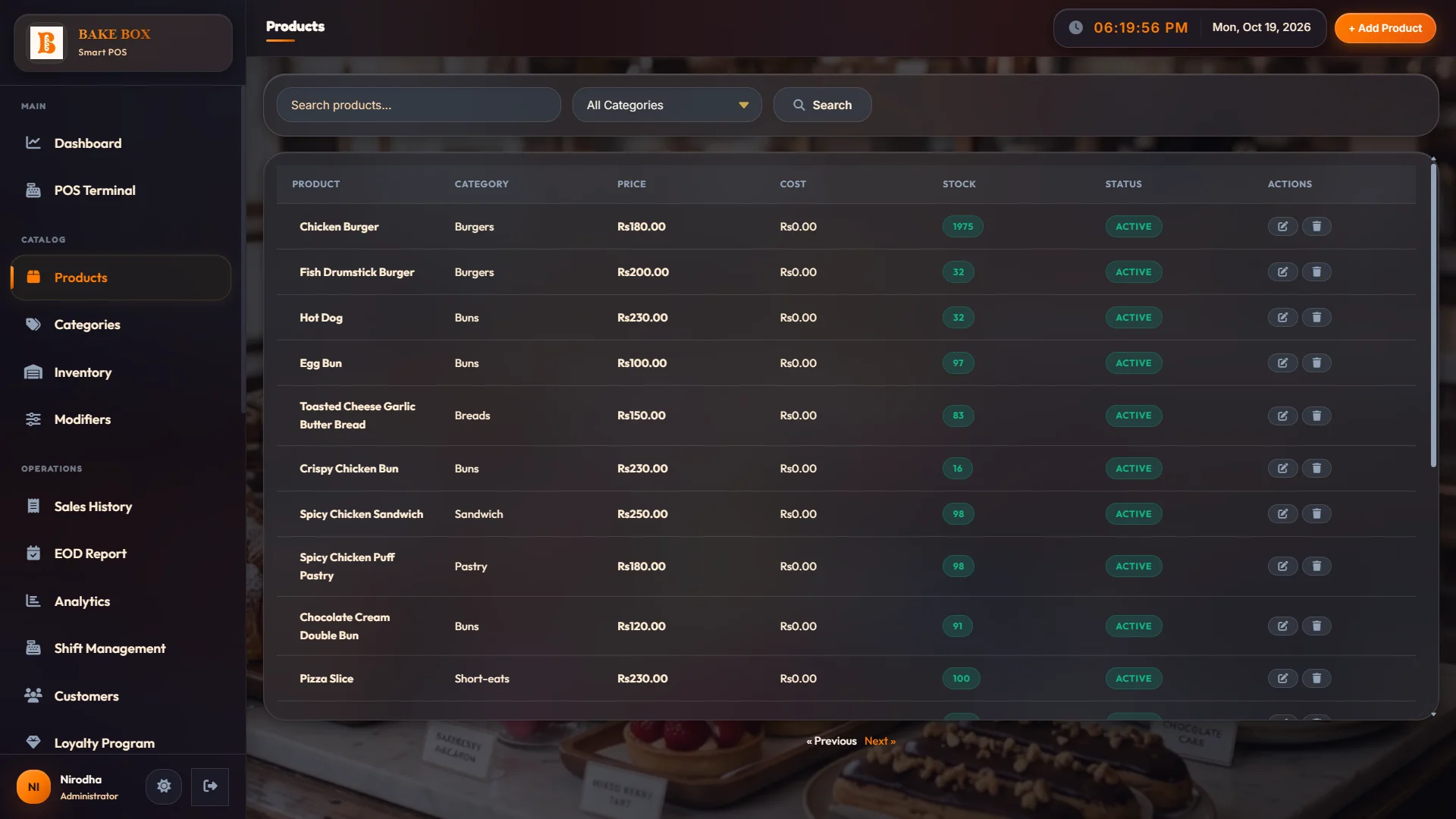This screenshot has width=1456, height=819.
Task: Delete Chocolate Cream Double Bun
Action: pos(1316,626)
